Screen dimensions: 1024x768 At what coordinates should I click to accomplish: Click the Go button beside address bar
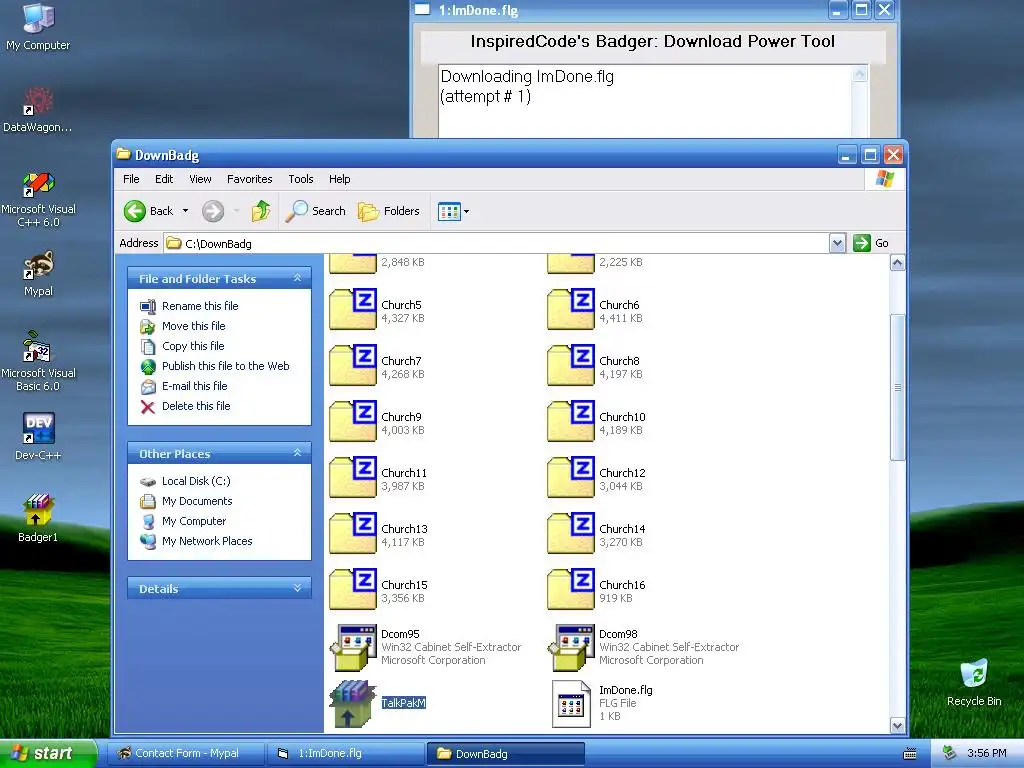872,243
